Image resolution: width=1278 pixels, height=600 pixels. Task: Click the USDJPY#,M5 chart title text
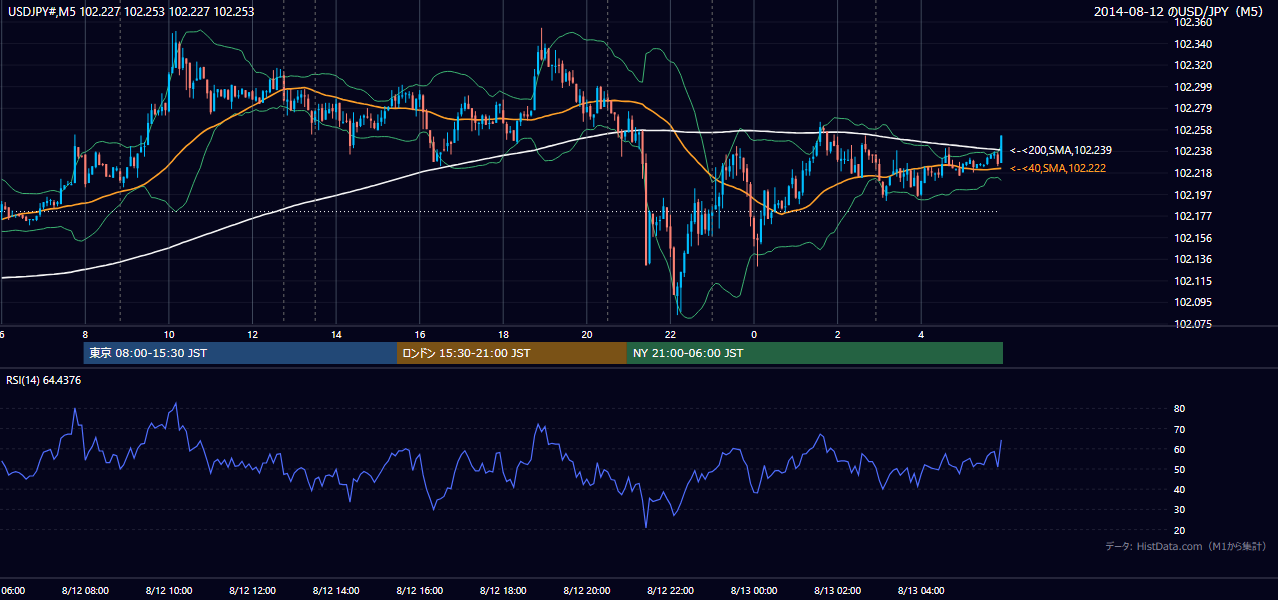point(130,12)
